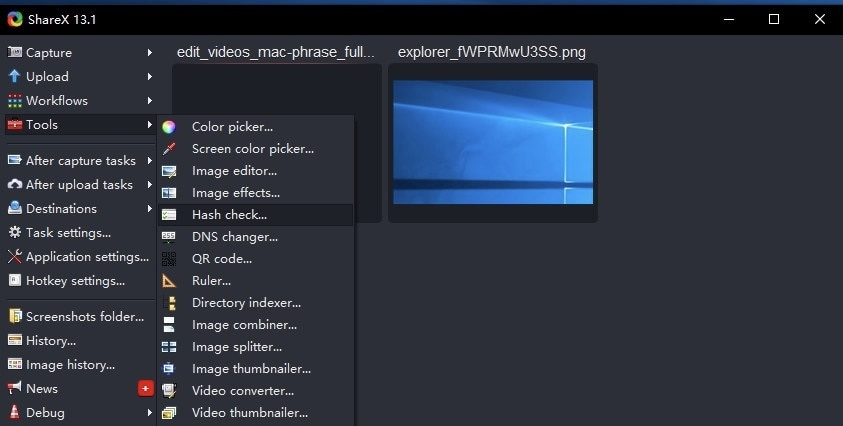
Task: Click the Video converter icon
Action: coord(169,391)
